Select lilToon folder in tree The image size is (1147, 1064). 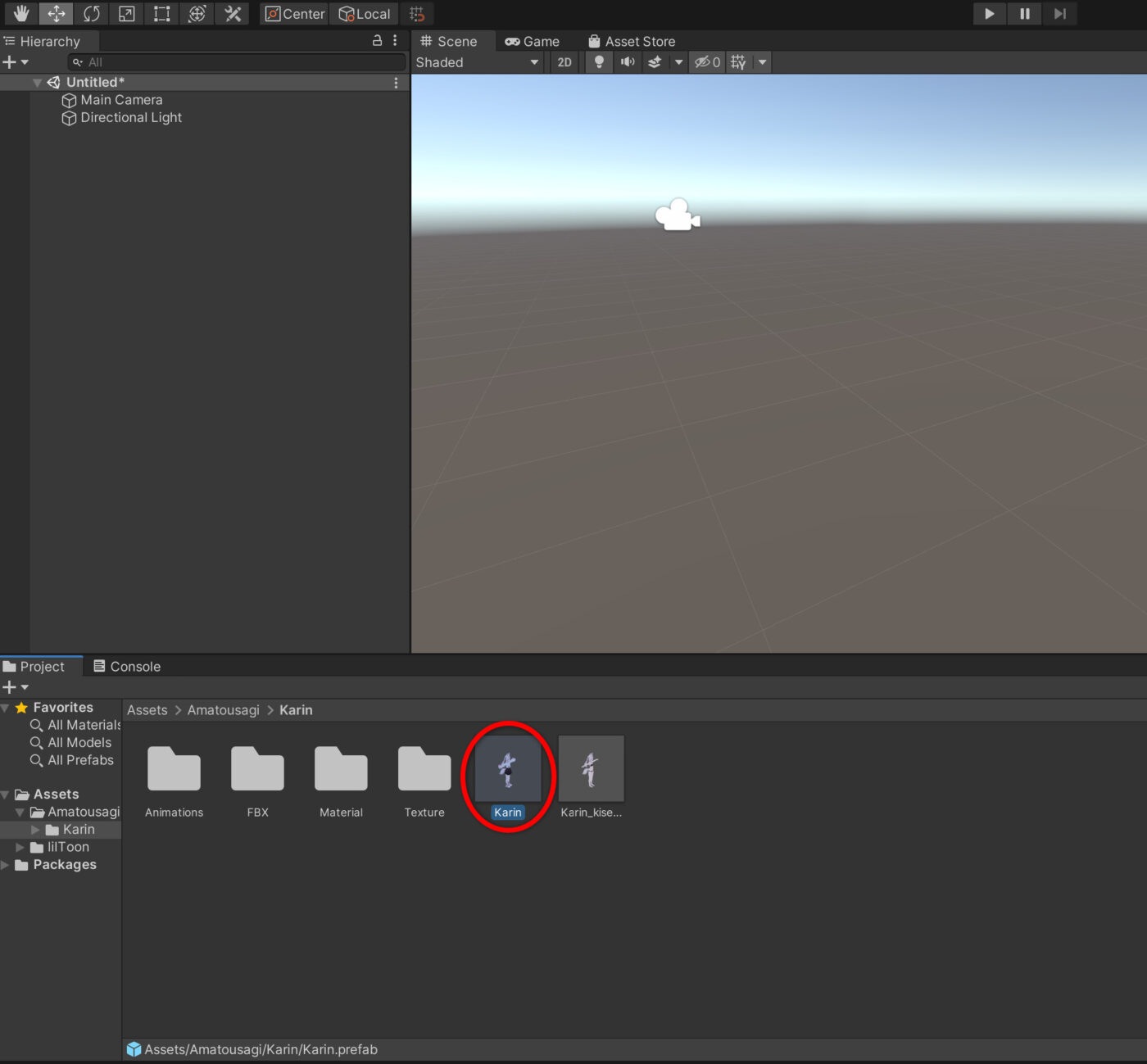point(60,848)
